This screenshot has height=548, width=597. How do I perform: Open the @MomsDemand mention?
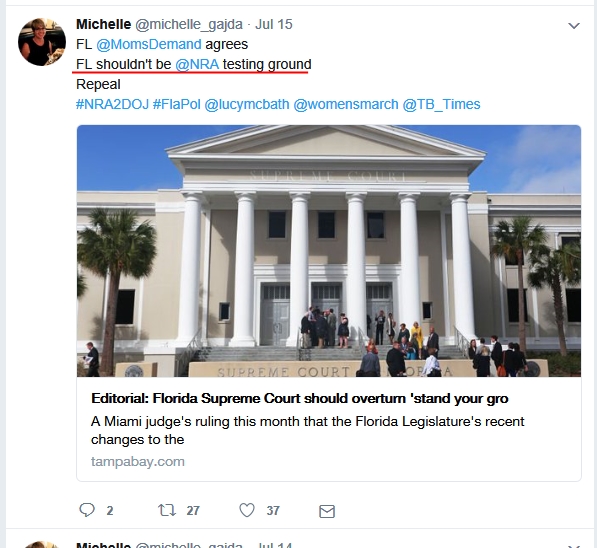(x=148, y=44)
